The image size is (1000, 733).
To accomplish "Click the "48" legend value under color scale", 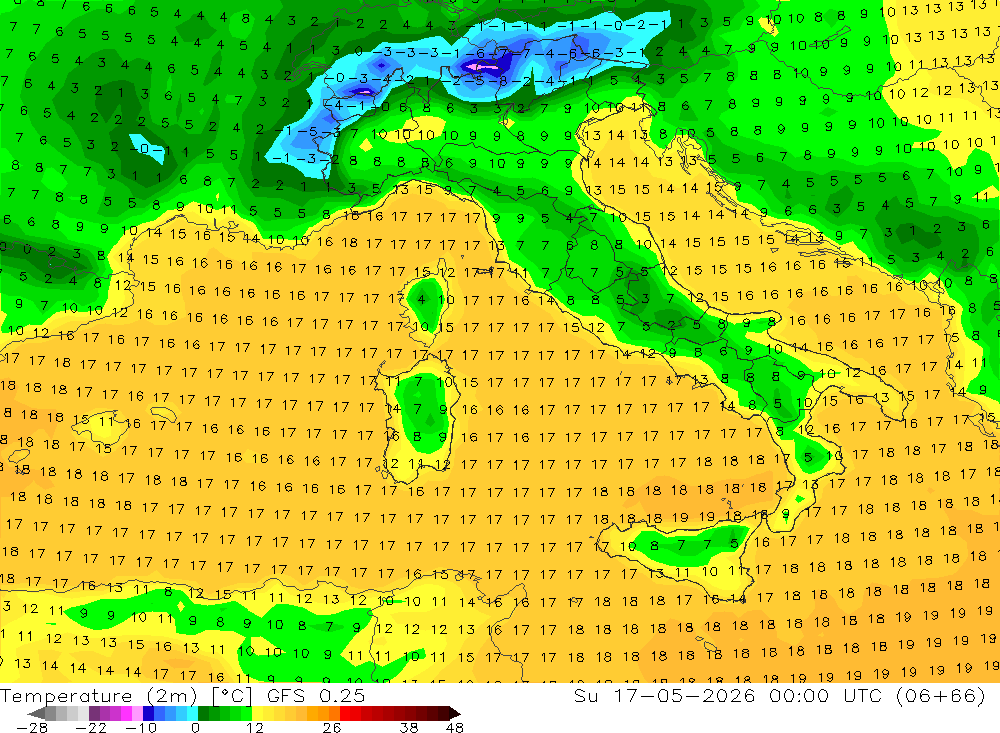I will click(x=454, y=728).
